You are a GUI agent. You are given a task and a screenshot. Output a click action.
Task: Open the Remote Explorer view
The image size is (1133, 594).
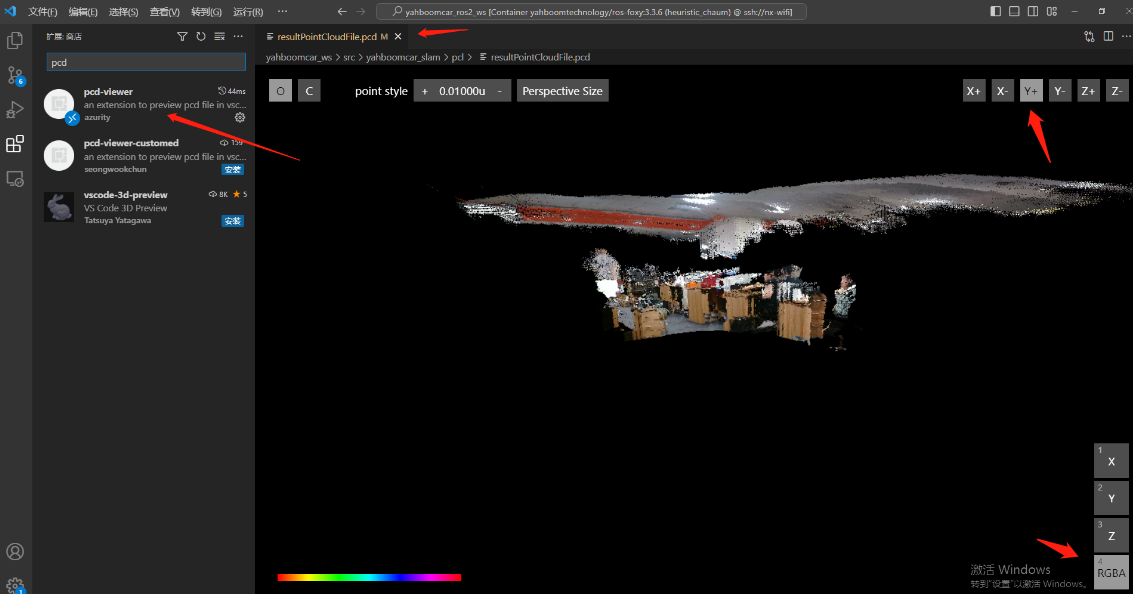point(15,179)
